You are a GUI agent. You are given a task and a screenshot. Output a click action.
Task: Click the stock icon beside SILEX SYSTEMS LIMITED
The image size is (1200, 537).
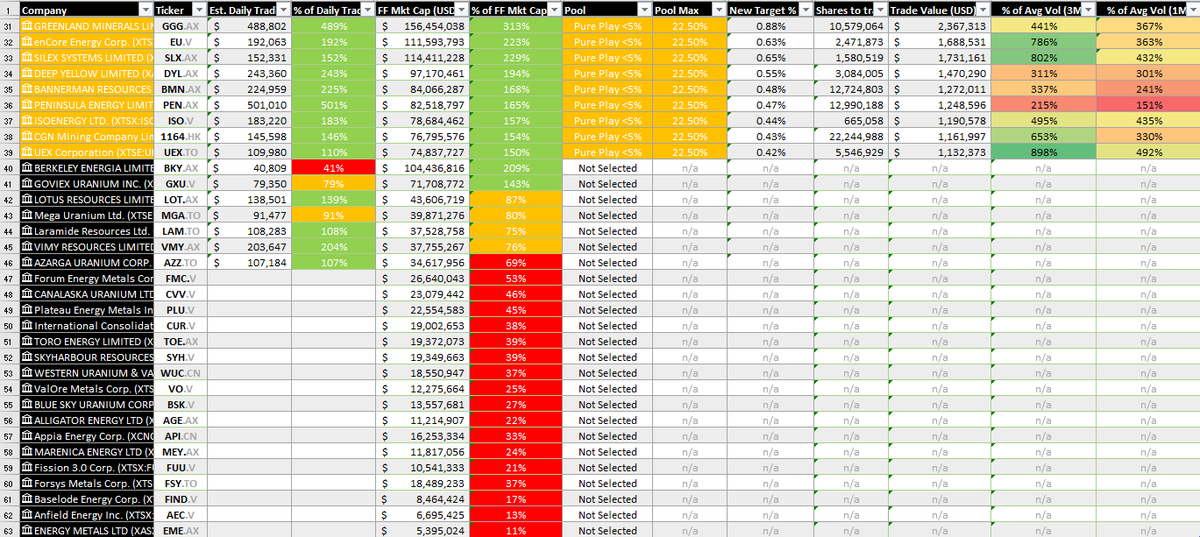pos(26,58)
